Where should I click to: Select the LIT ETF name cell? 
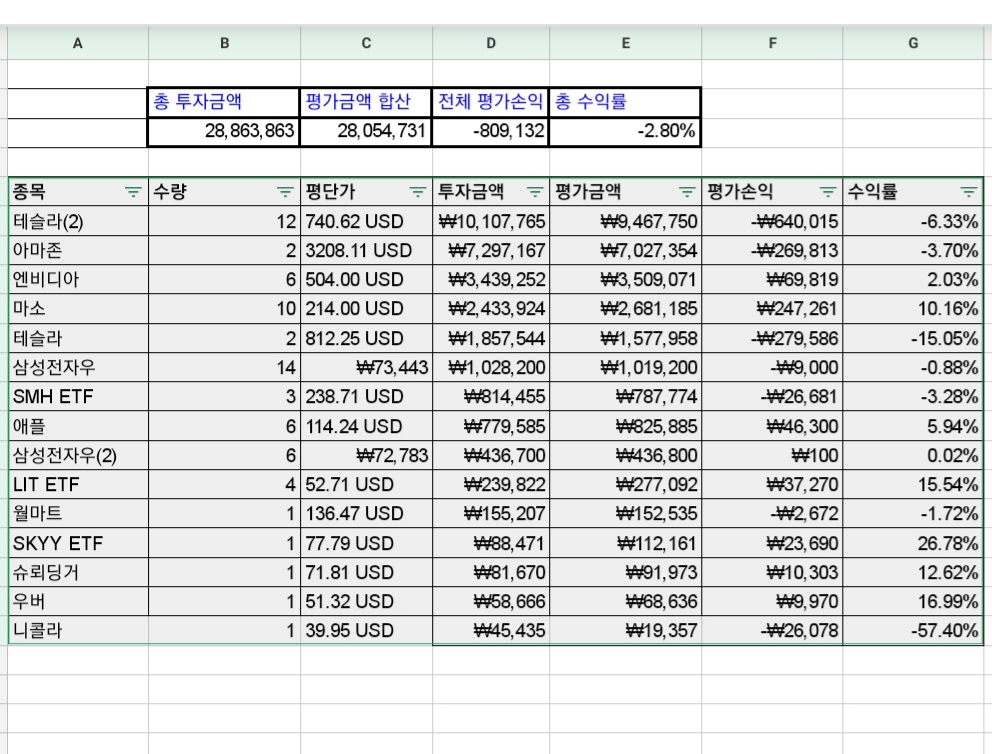pos(78,485)
